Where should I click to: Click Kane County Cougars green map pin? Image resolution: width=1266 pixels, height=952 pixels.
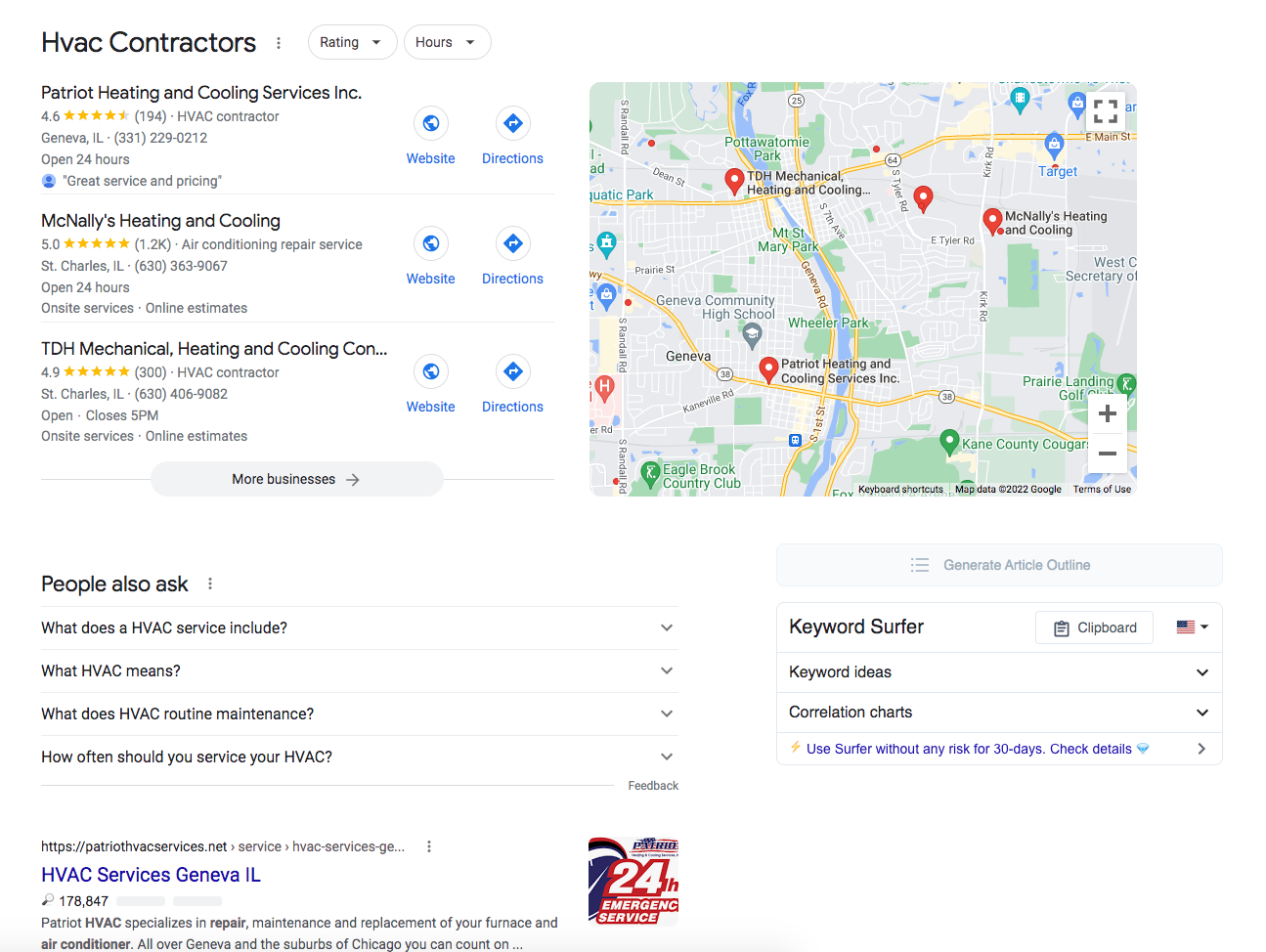click(x=948, y=442)
